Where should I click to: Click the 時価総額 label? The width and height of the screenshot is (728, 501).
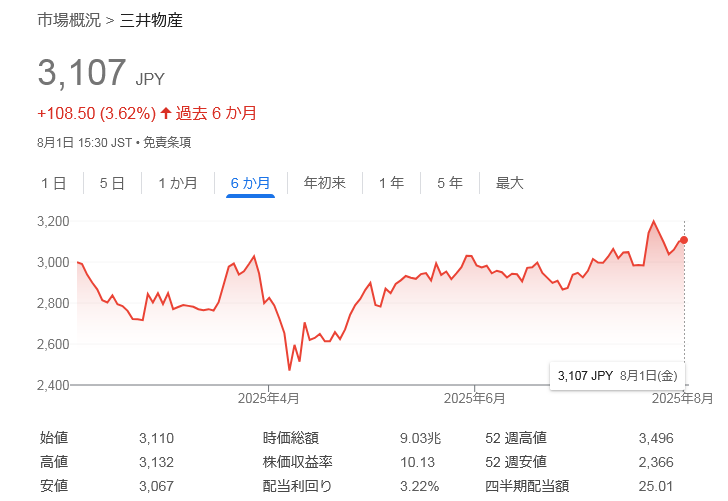click(x=291, y=437)
